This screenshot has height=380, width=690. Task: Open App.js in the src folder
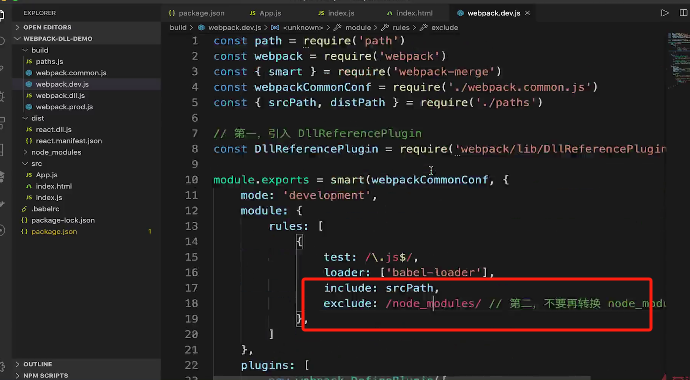[x=47, y=175]
